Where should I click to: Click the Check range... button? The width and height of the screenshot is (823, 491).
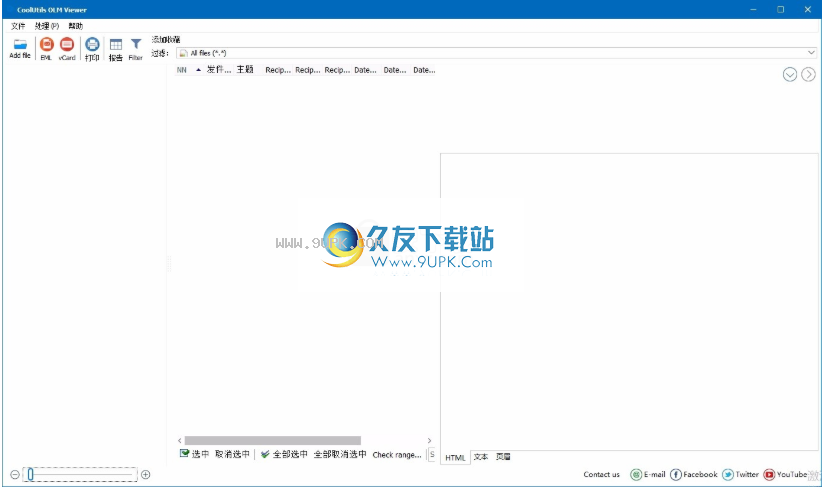coord(397,455)
